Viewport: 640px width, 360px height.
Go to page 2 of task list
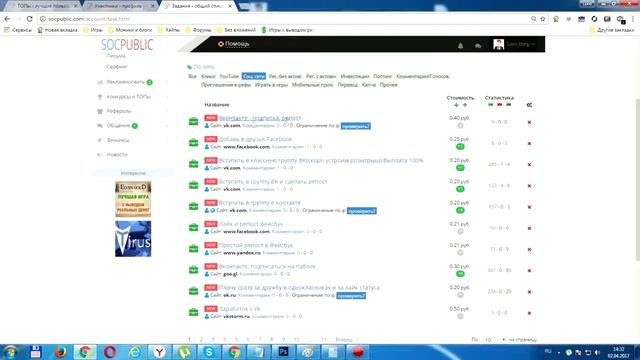click(x=201, y=340)
